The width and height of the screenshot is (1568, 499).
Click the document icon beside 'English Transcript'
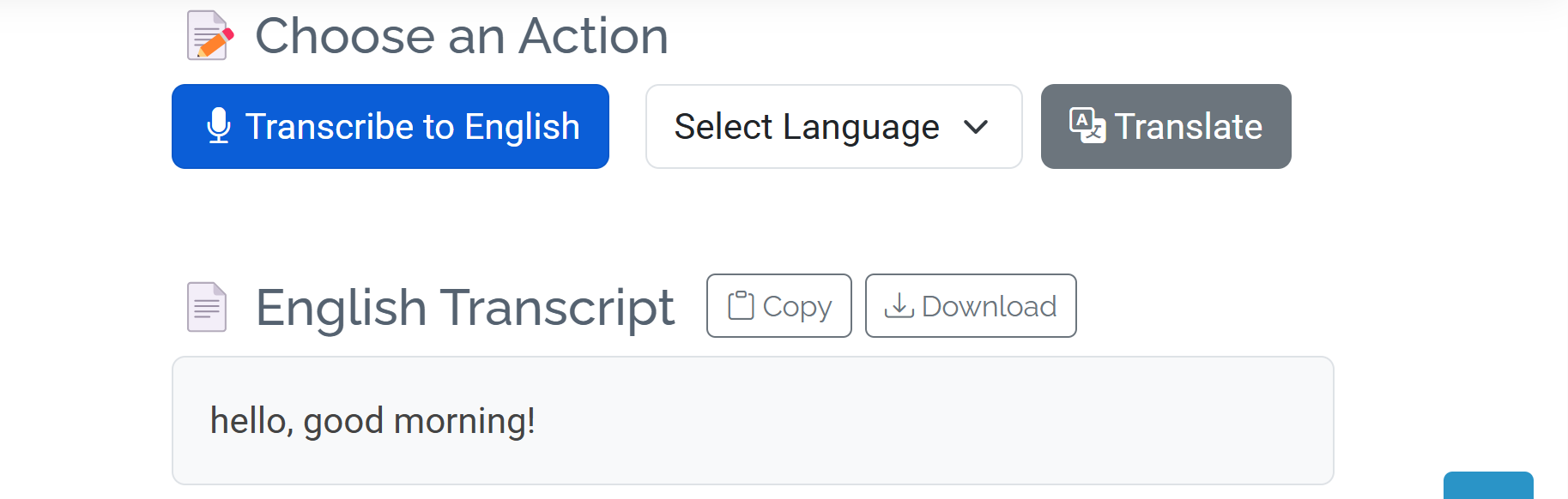pos(207,306)
